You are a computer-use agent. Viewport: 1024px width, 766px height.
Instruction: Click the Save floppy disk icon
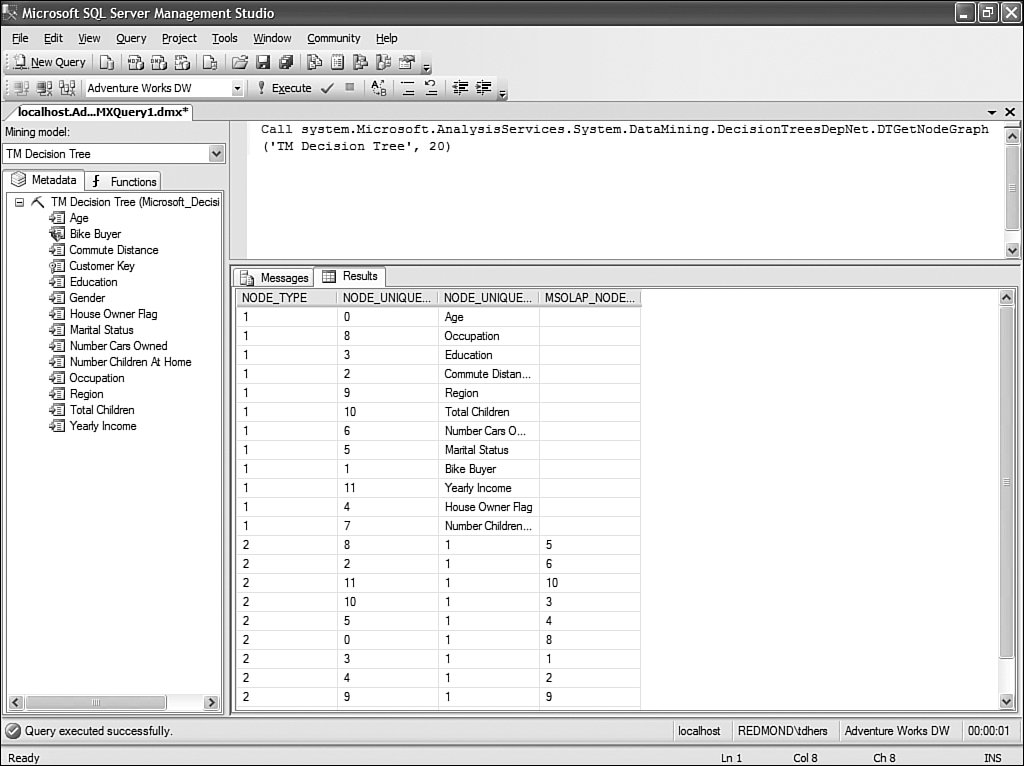pos(262,62)
